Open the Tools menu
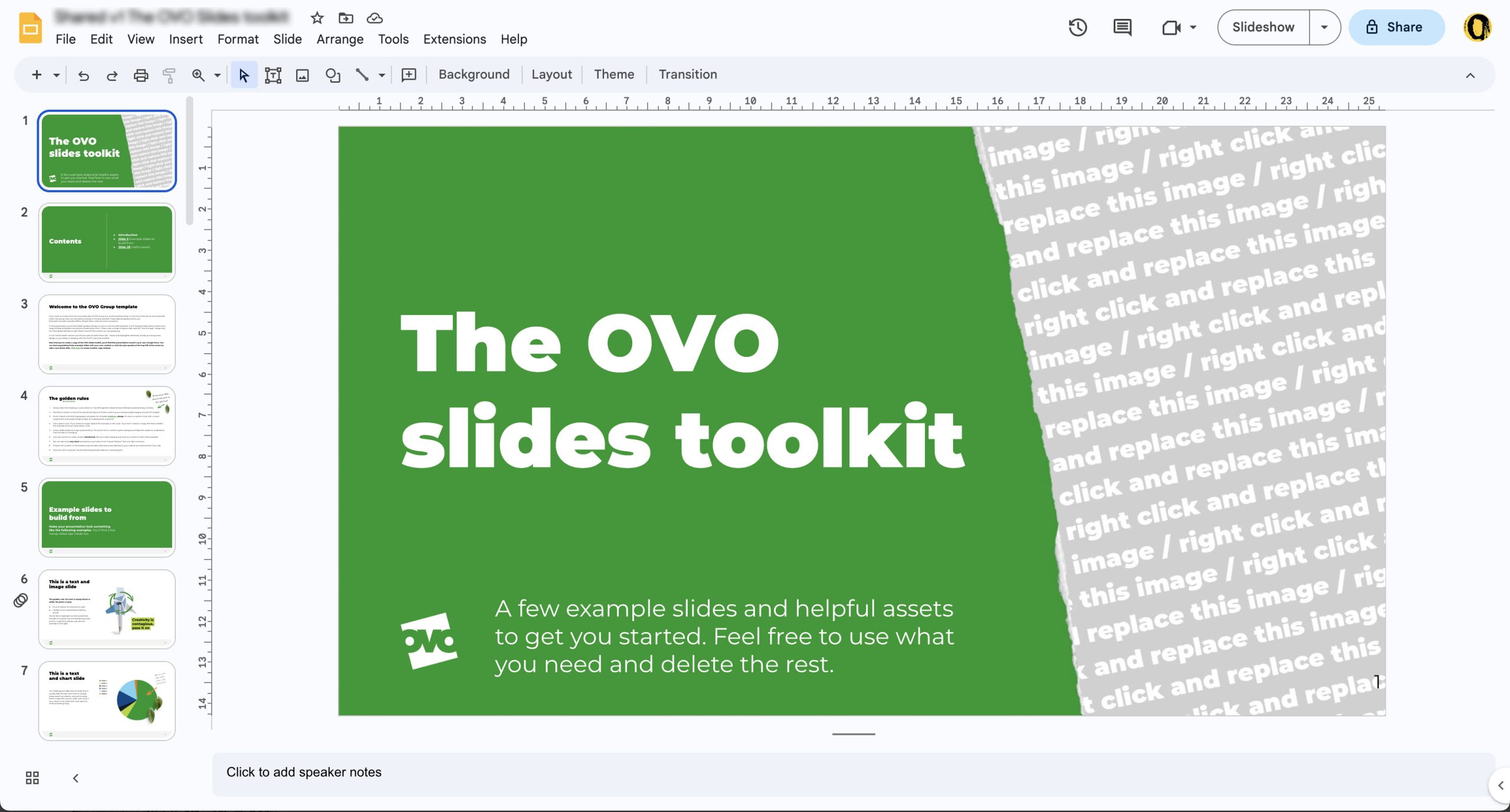 tap(393, 39)
